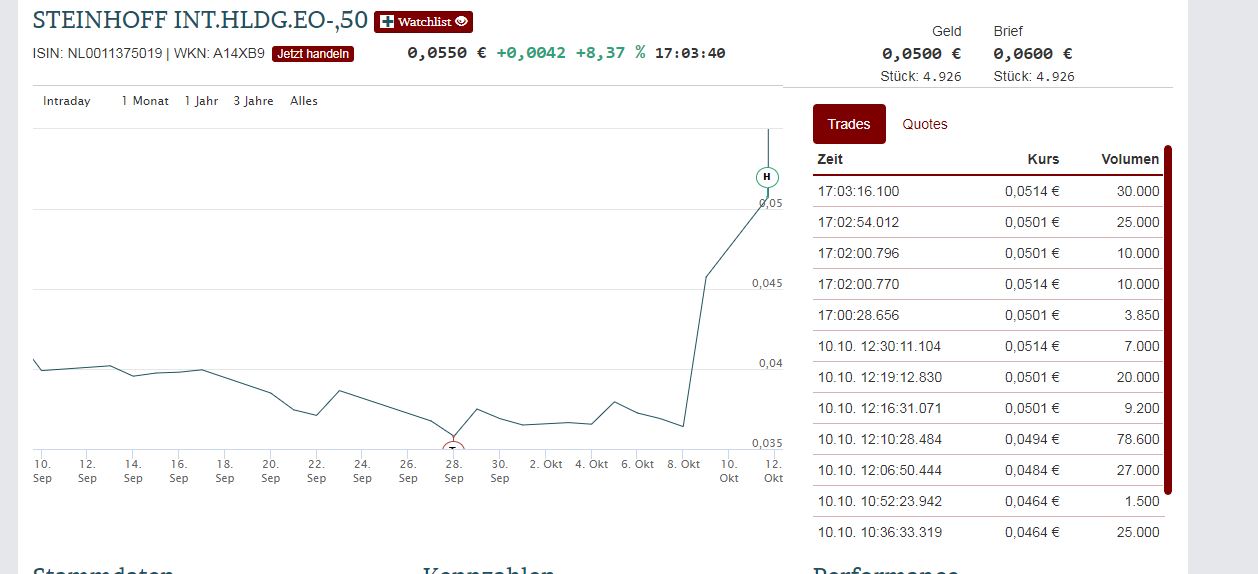
Task: Click the Brief price 0,0600 €
Action: coord(1033,54)
